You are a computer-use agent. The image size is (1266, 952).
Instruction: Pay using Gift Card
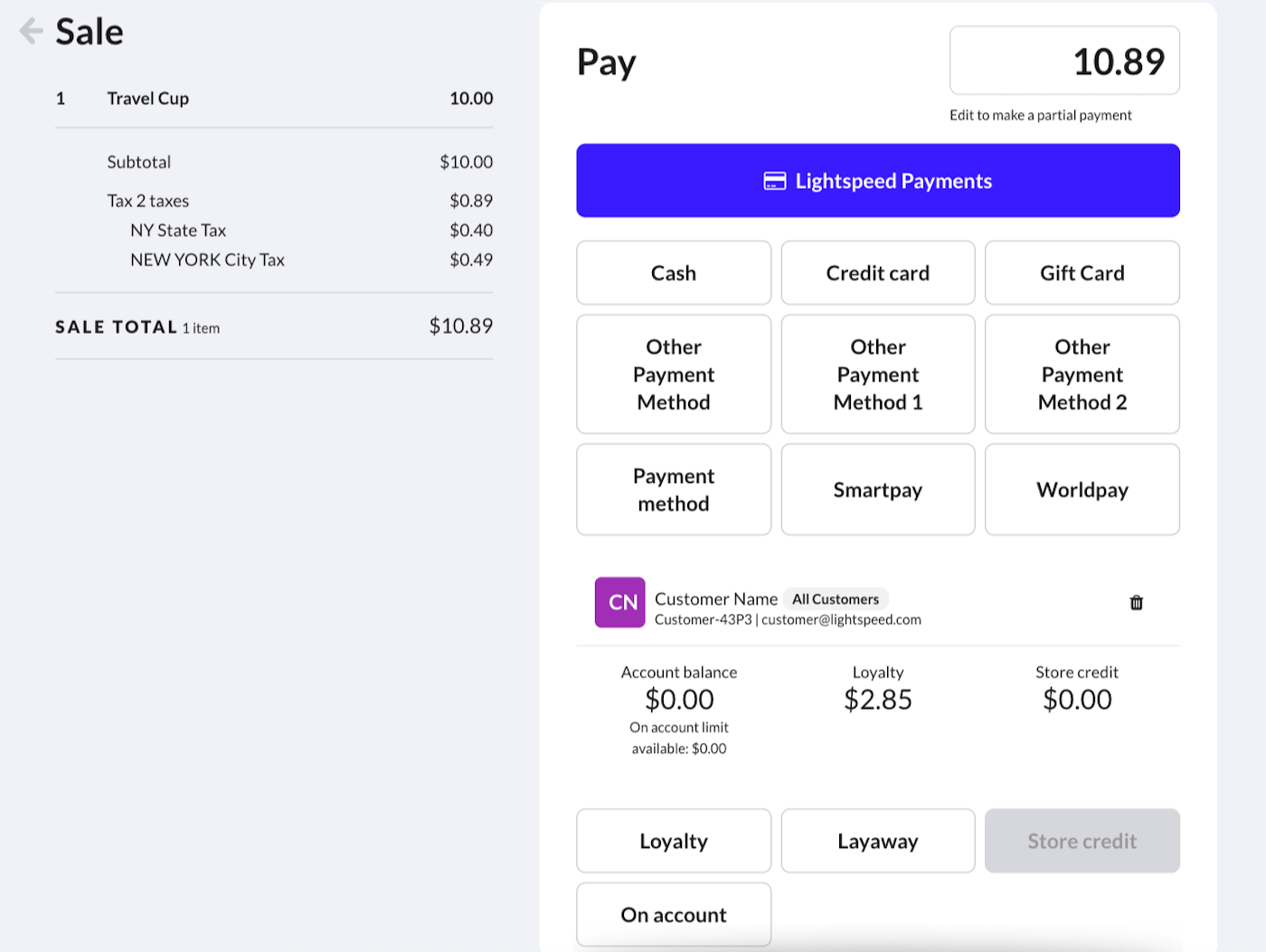[1082, 273]
